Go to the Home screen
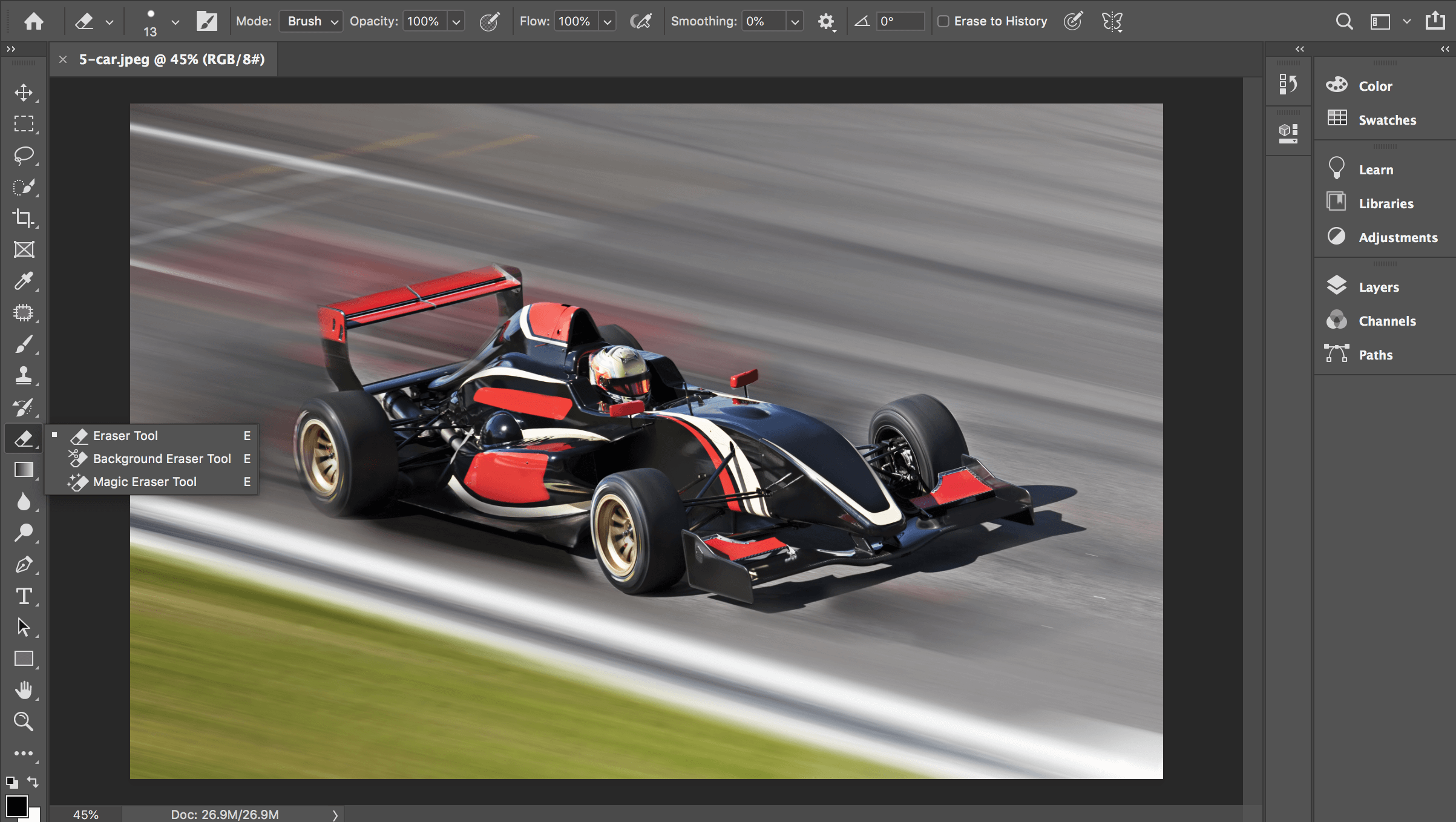This screenshot has height=822, width=1456. (34, 21)
